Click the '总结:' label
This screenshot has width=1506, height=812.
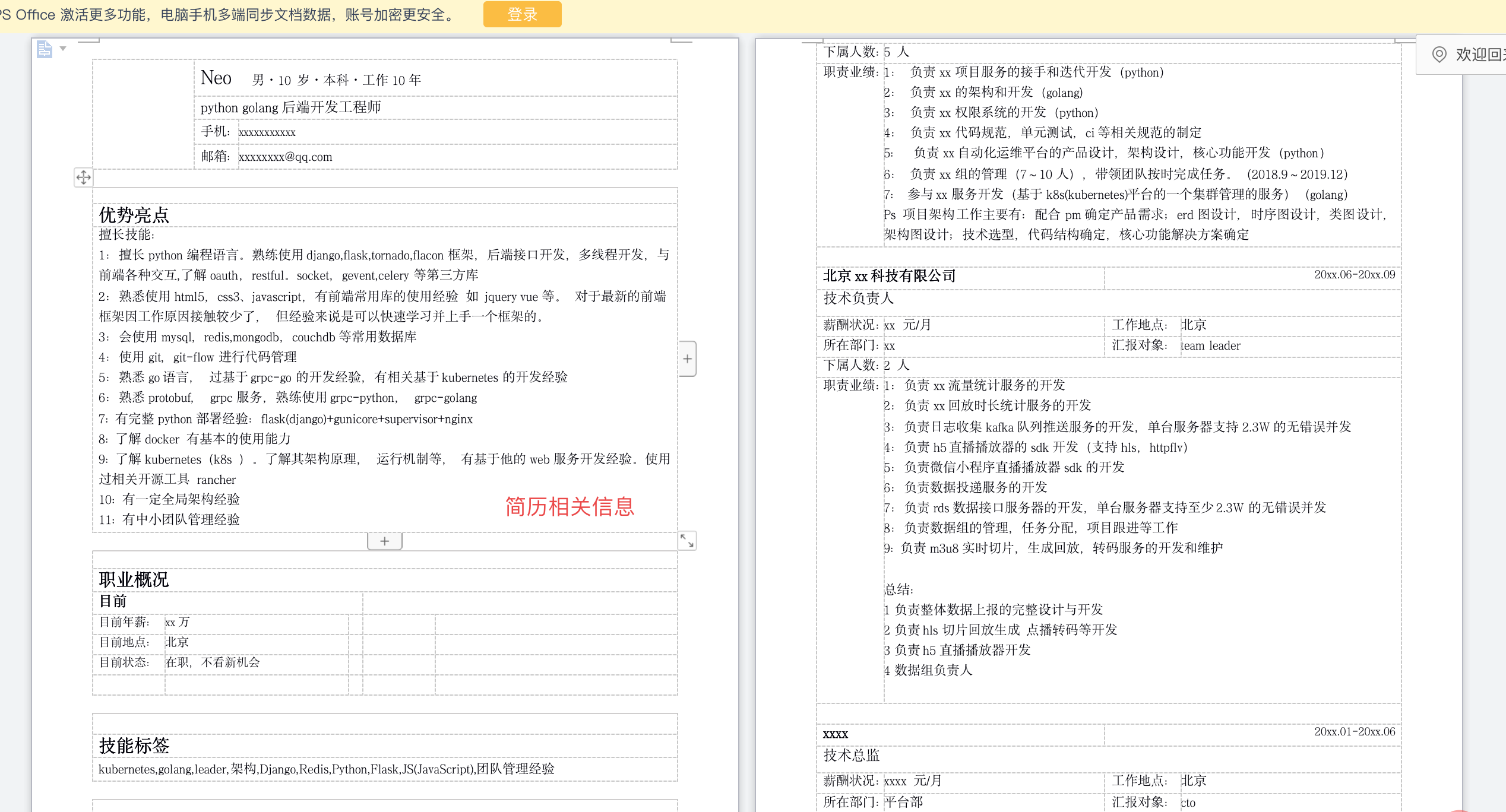coord(898,589)
